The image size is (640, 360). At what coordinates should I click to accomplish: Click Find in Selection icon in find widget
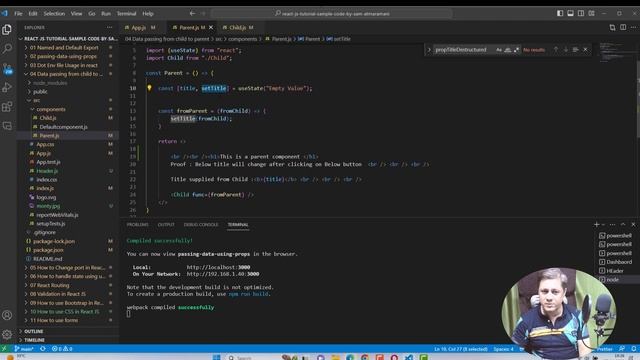tap(576, 49)
